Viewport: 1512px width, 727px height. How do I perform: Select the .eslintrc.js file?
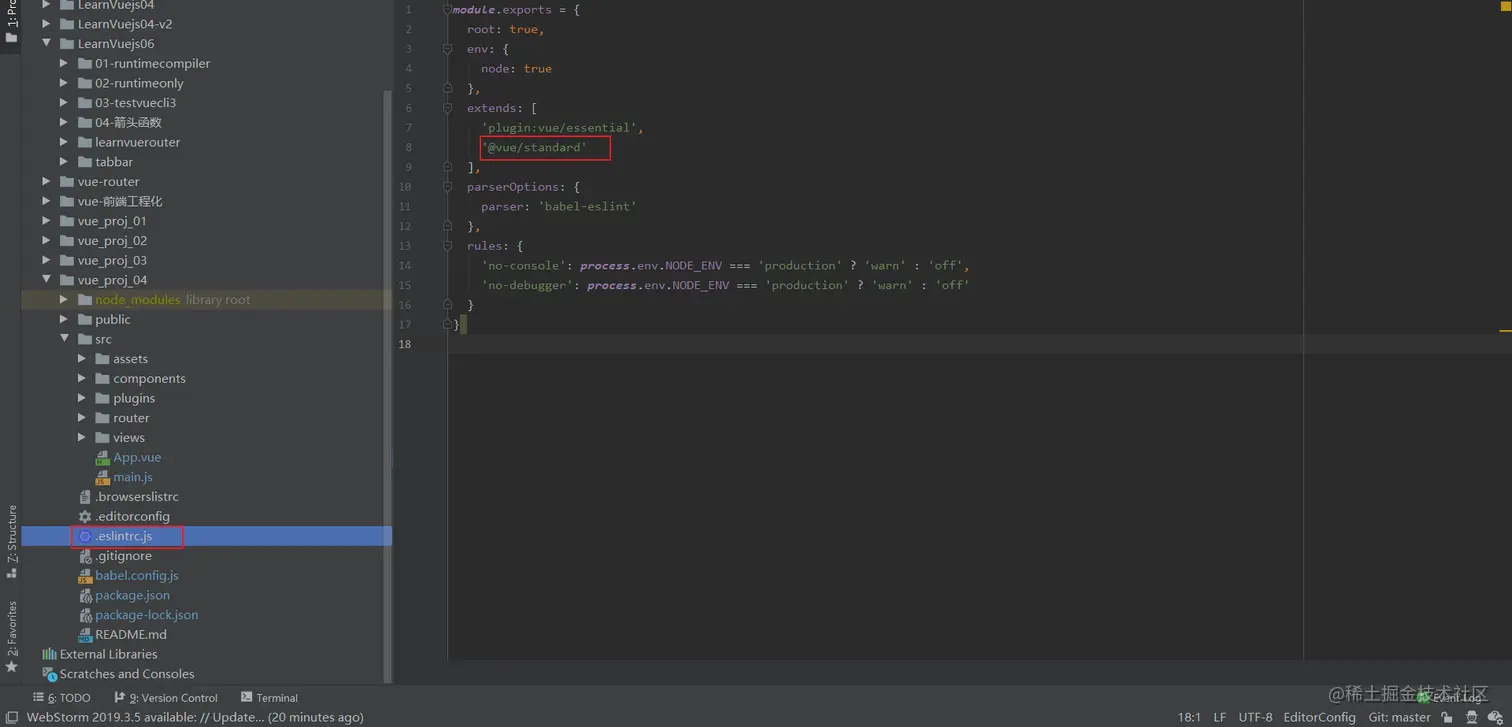(206, 536)
